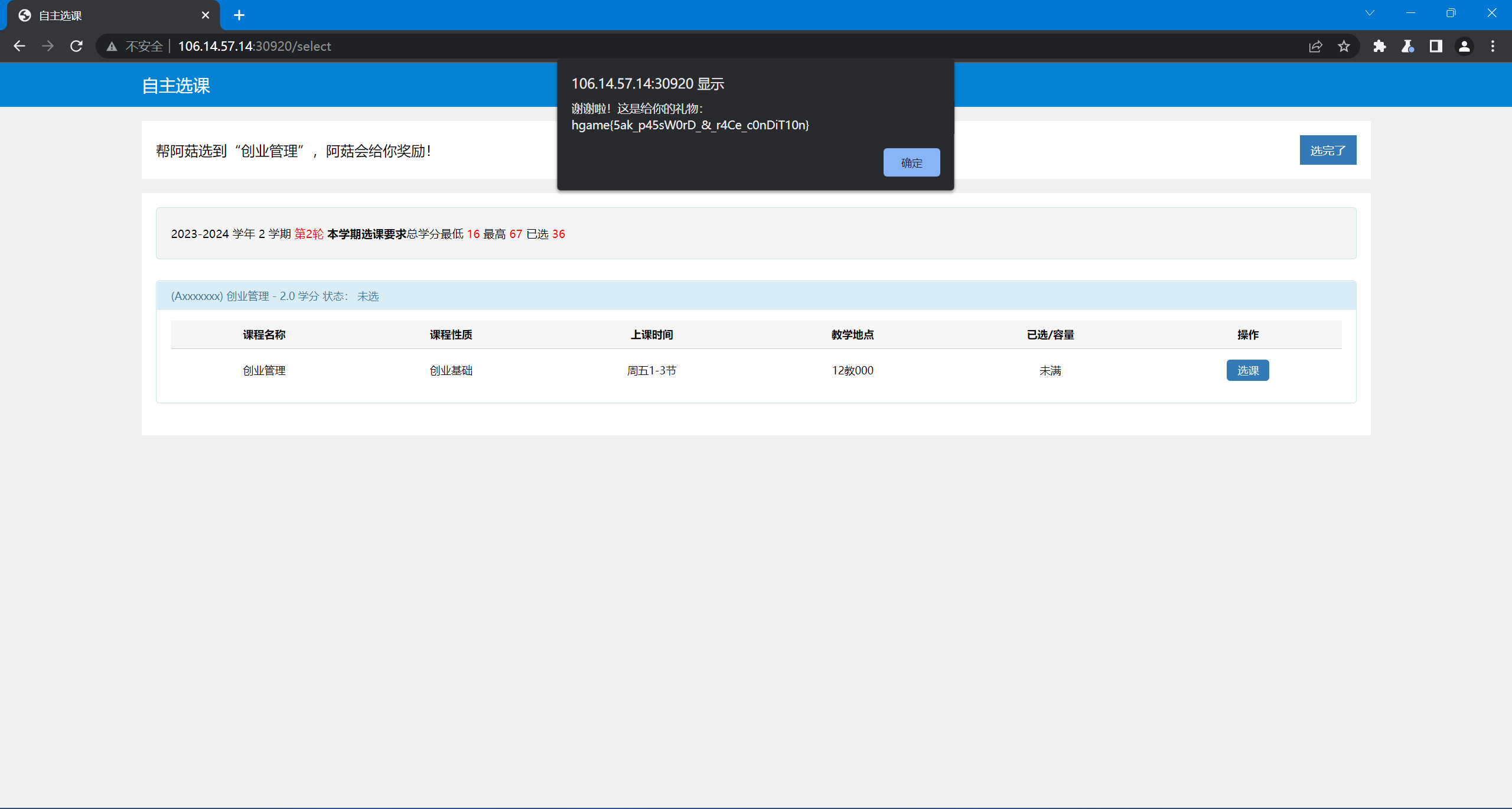Screen dimensions: 1512x809
Task: Reload the current page
Action: 76,46
